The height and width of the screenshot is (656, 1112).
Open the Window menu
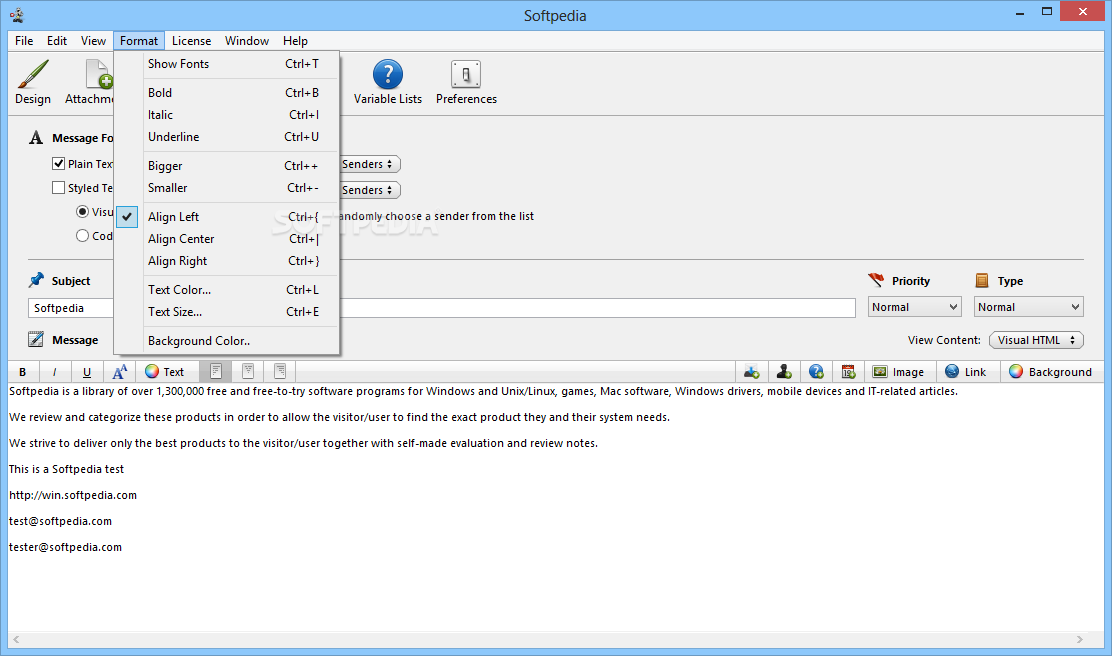(x=247, y=40)
